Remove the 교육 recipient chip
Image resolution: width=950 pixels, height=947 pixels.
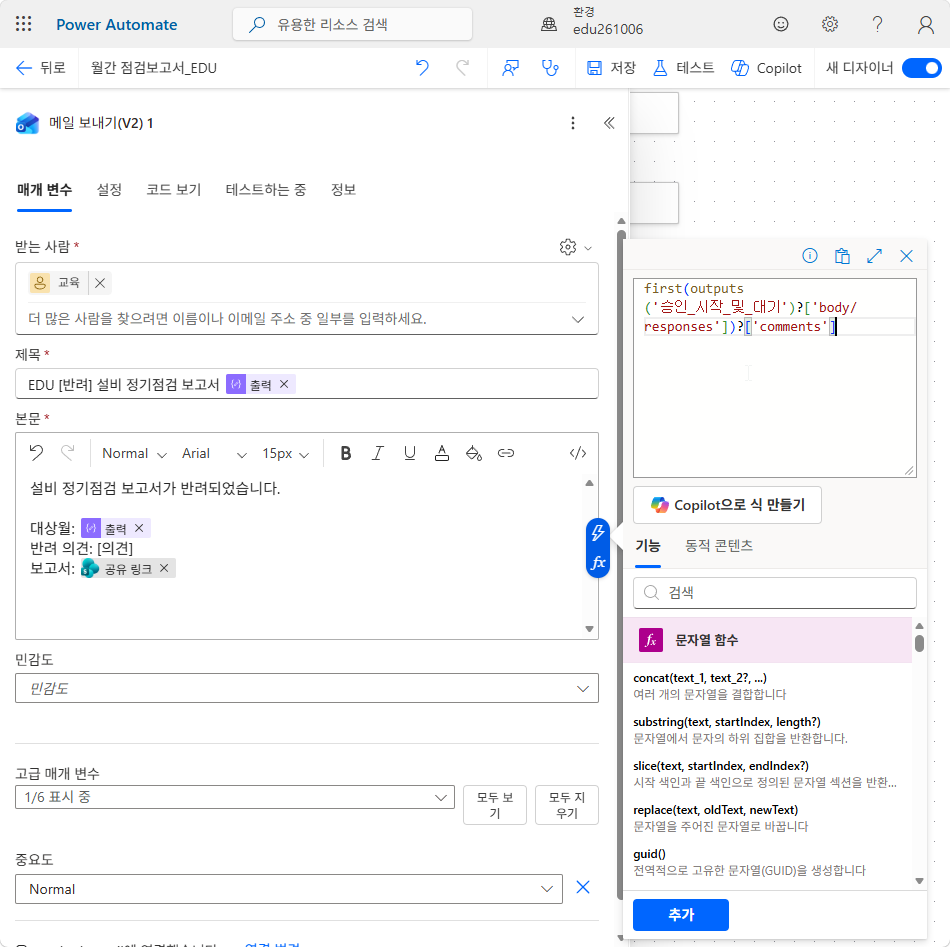(101, 283)
